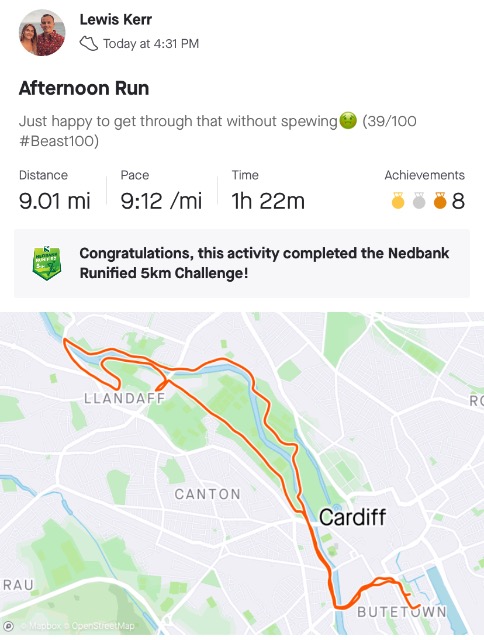This screenshot has width=484, height=640.
Task: Open the OpenStreetMap attribution link
Action: click(x=103, y=626)
